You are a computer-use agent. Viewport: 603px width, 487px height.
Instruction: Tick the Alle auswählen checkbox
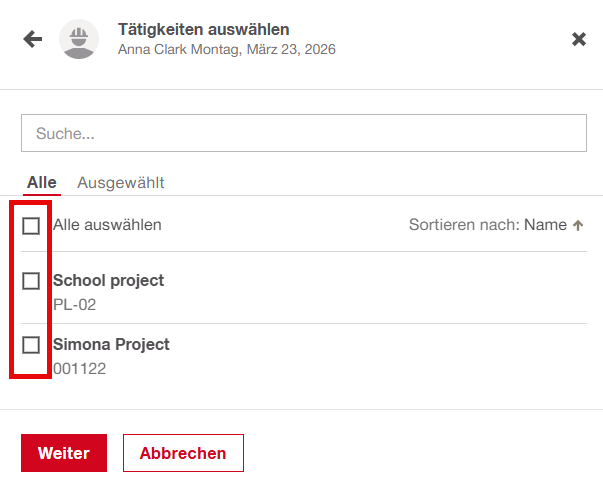31,225
